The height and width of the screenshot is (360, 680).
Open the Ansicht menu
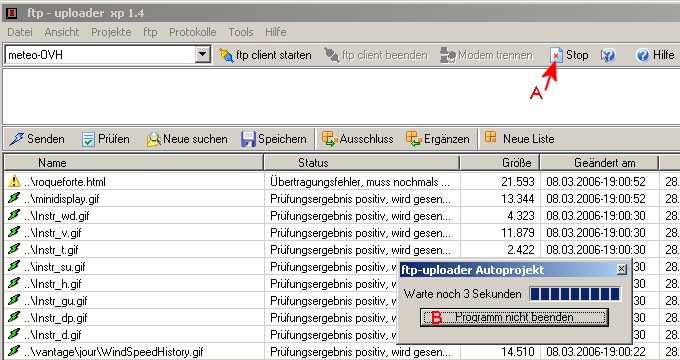pyautogui.click(x=62, y=32)
